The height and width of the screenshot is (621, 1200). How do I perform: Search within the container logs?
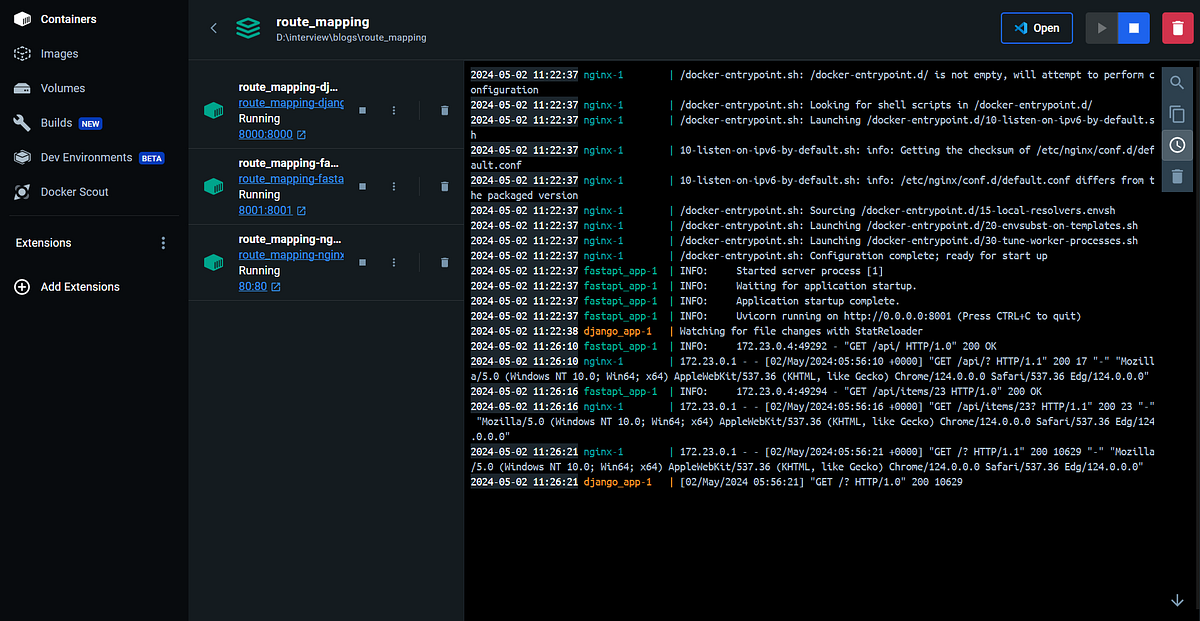tap(1177, 83)
